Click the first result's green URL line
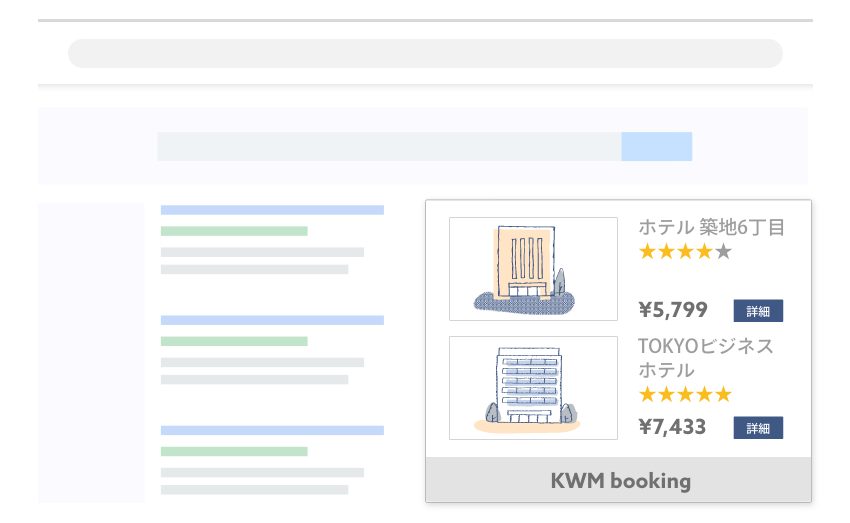The height and width of the screenshot is (523, 850). [234, 231]
